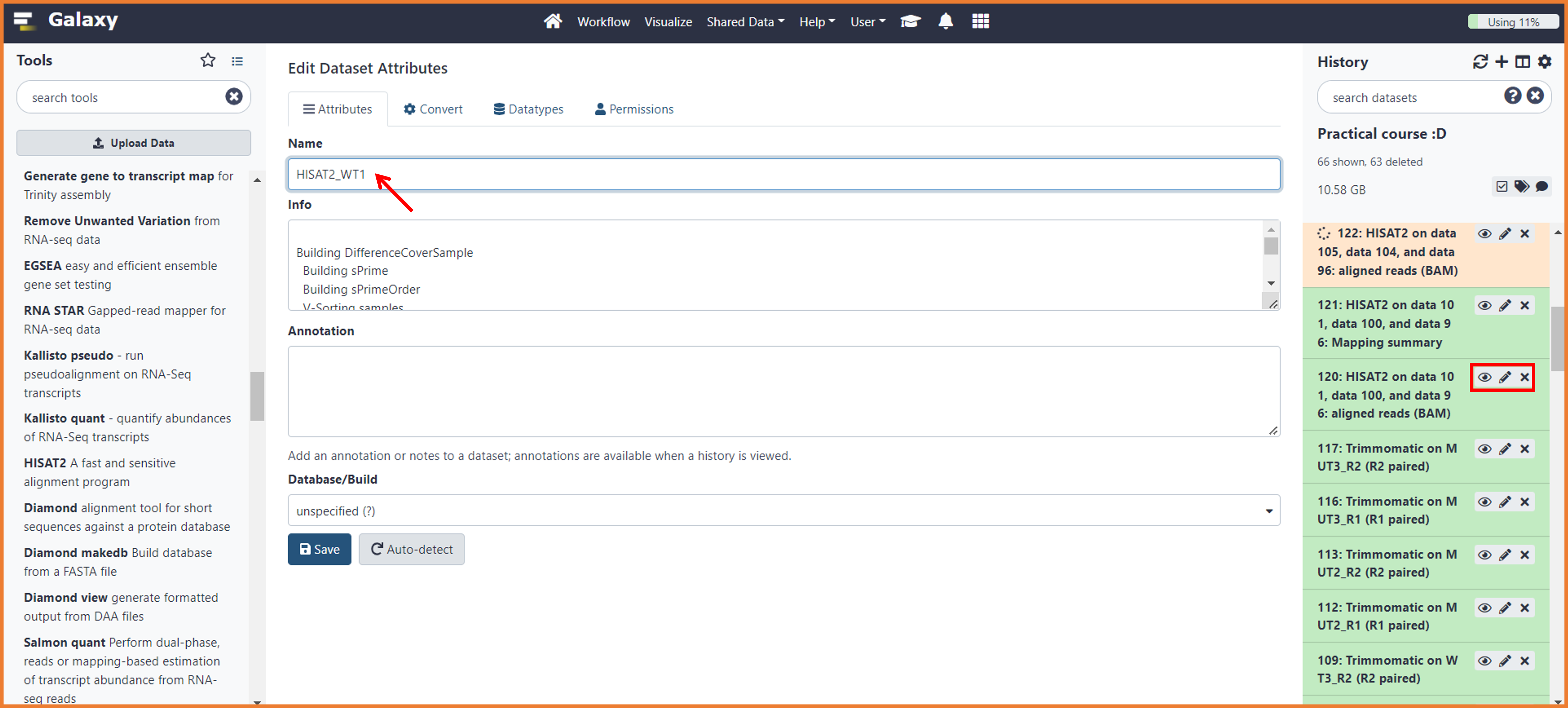This screenshot has width=1568, height=708.
Task: Switch to the Datatypes tab
Action: 528,109
